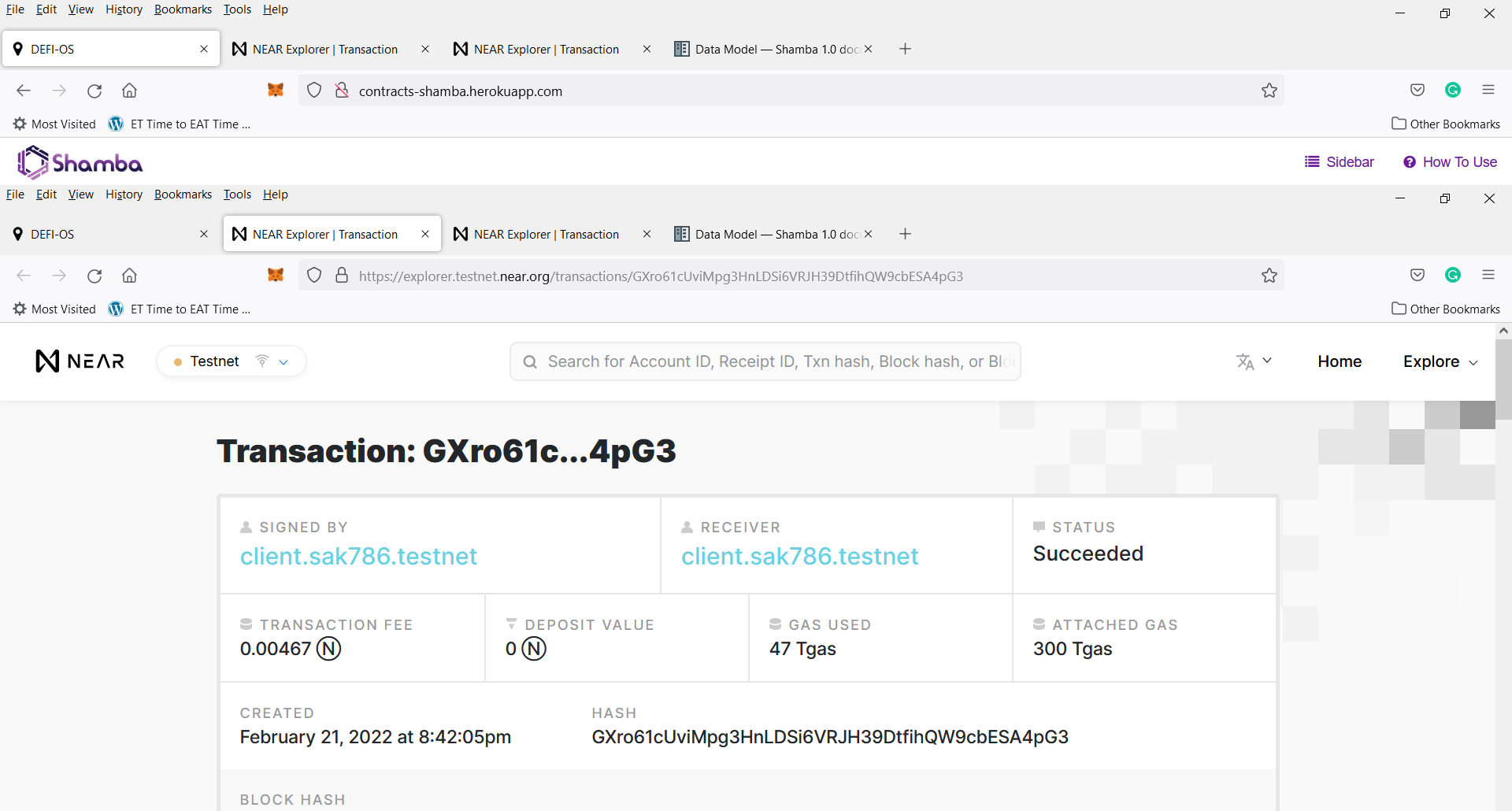Open a new tab in Shamba window
The height and width of the screenshot is (811, 1512).
click(906, 49)
